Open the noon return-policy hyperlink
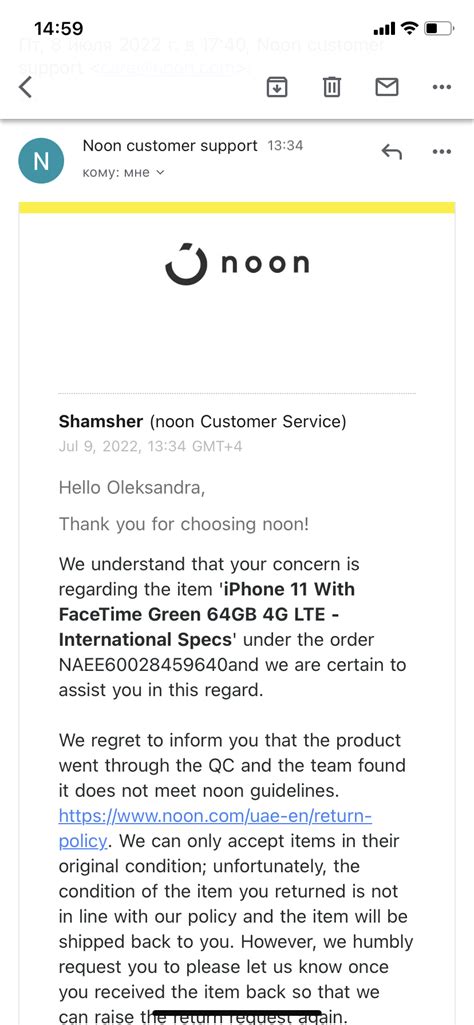The image size is (474, 1025). (x=215, y=828)
